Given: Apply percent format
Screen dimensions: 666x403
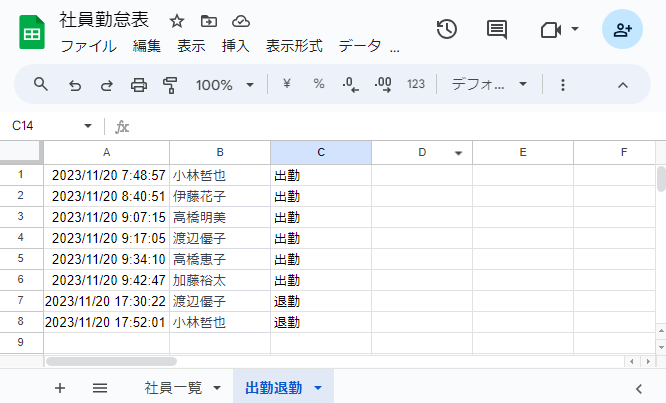Looking at the screenshot, I should tap(319, 84).
